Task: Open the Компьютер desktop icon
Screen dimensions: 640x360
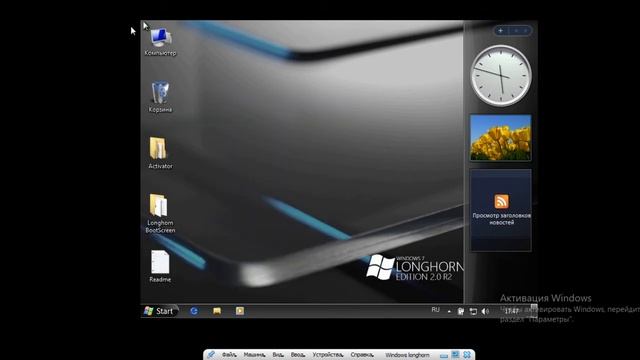Action: (x=160, y=42)
